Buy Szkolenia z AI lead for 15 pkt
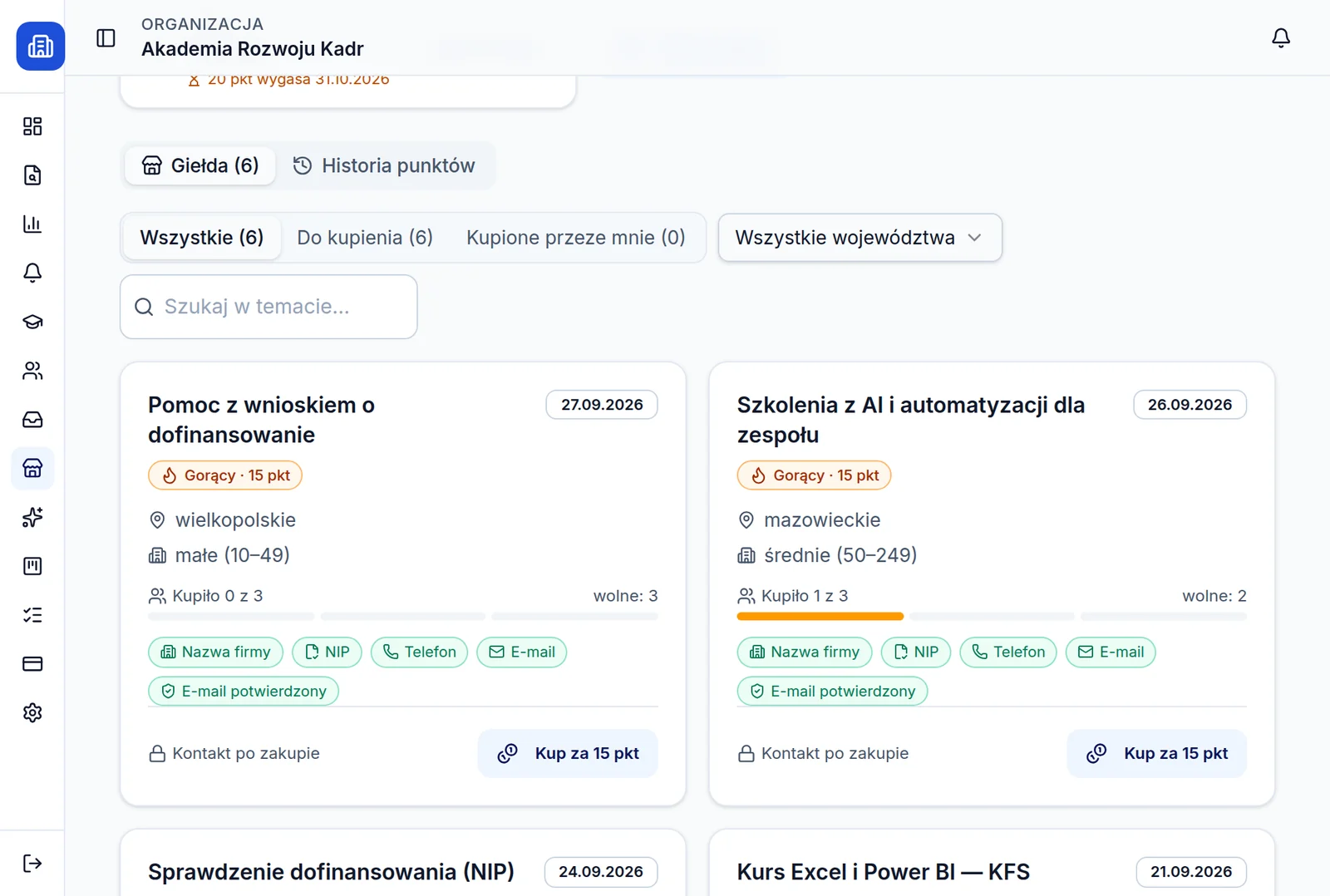This screenshot has width=1330, height=896. 1157,754
